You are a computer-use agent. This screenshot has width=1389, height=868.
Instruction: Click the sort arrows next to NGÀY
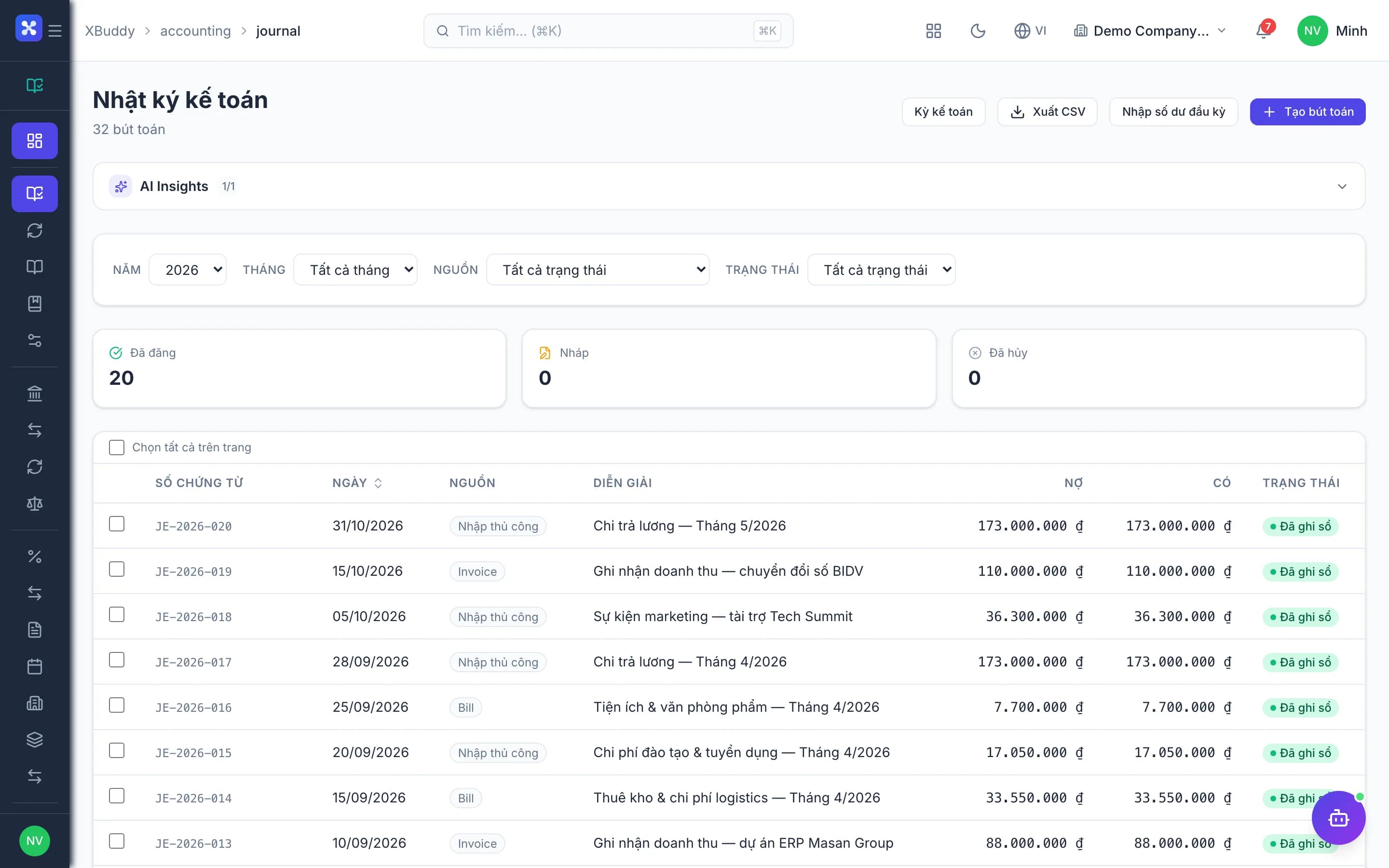378,483
